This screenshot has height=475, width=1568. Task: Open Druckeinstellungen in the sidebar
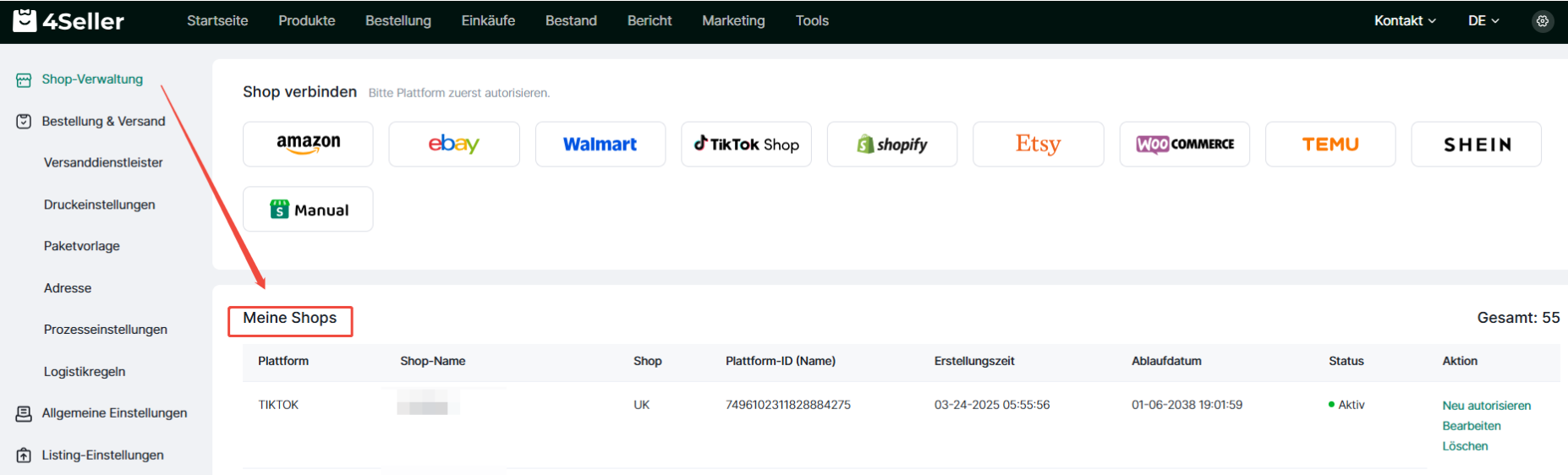click(100, 205)
